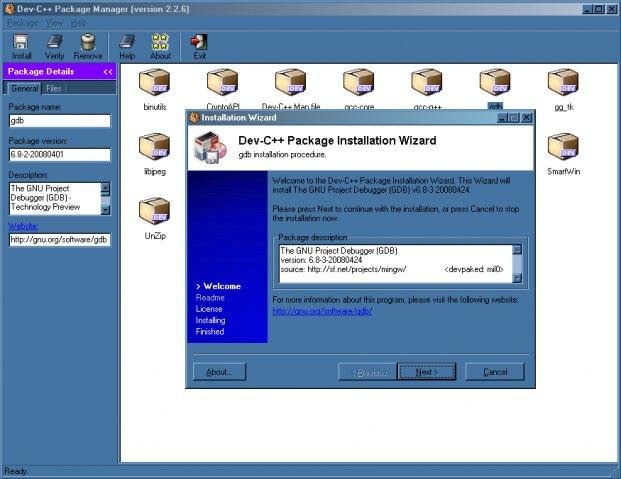
Task: Click the Package version field
Action: (59, 155)
